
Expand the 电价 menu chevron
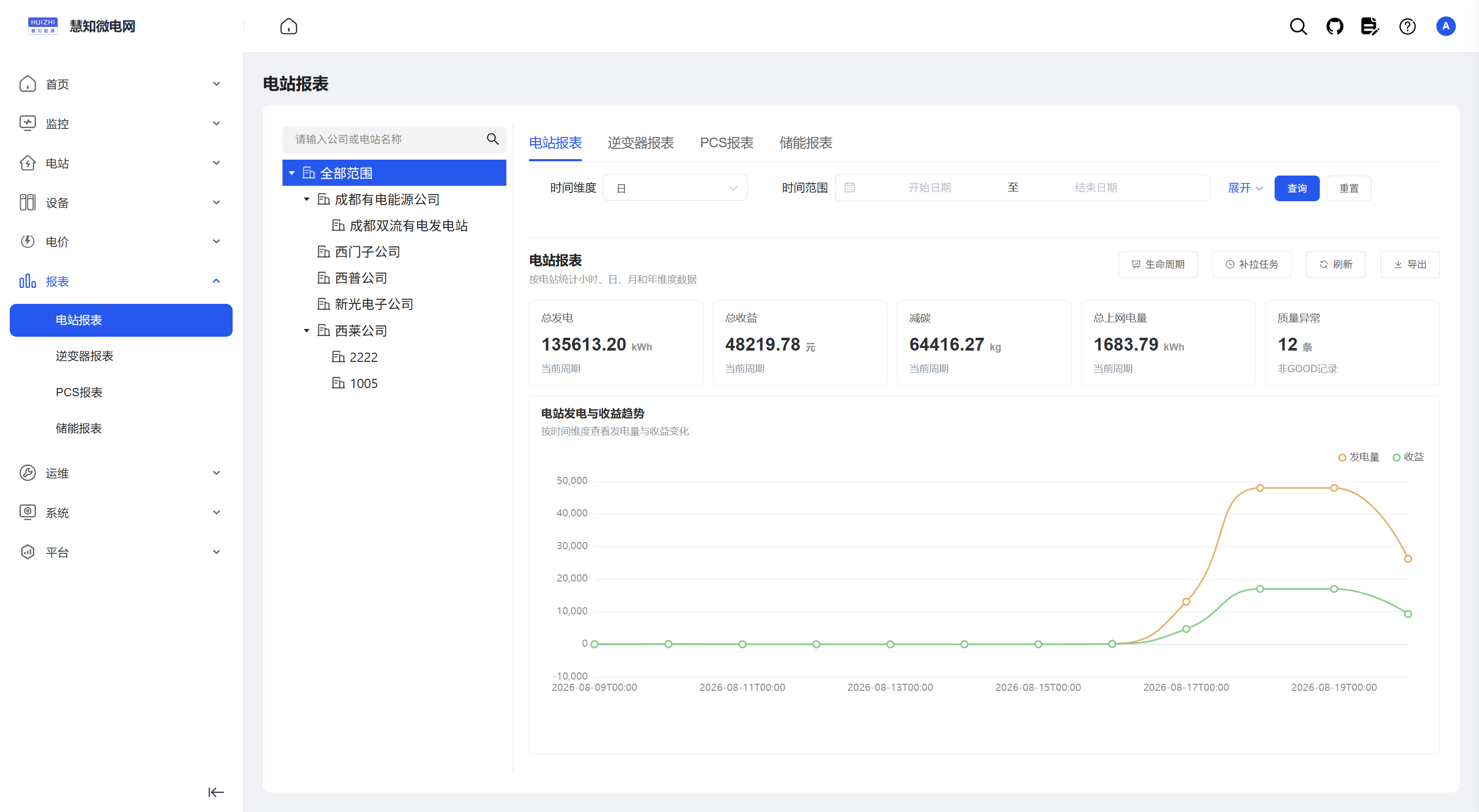coord(216,242)
